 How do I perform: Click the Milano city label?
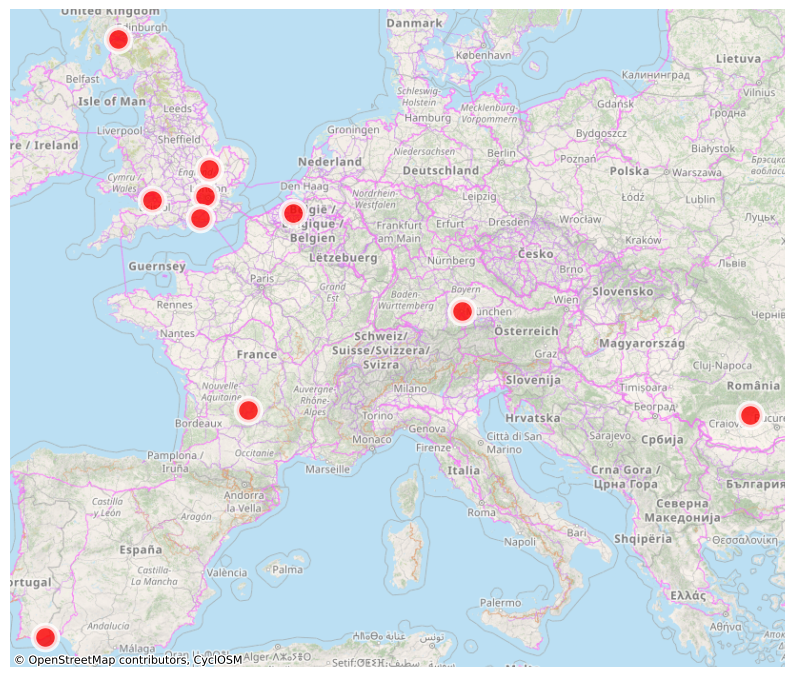410,388
